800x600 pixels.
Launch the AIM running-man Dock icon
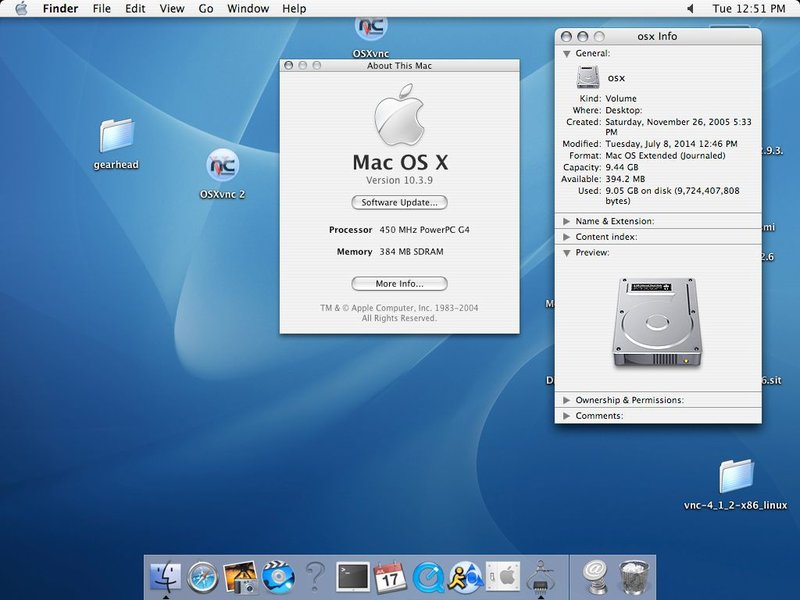[x=465, y=577]
